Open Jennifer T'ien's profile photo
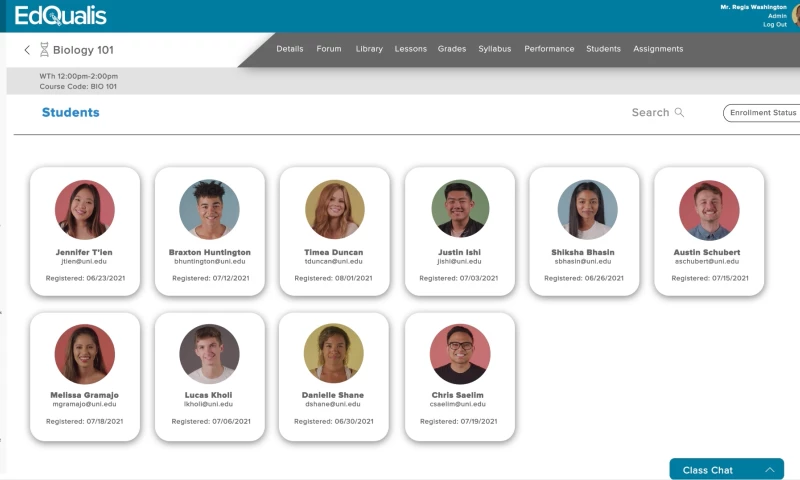The height and width of the screenshot is (480, 800). point(85,210)
